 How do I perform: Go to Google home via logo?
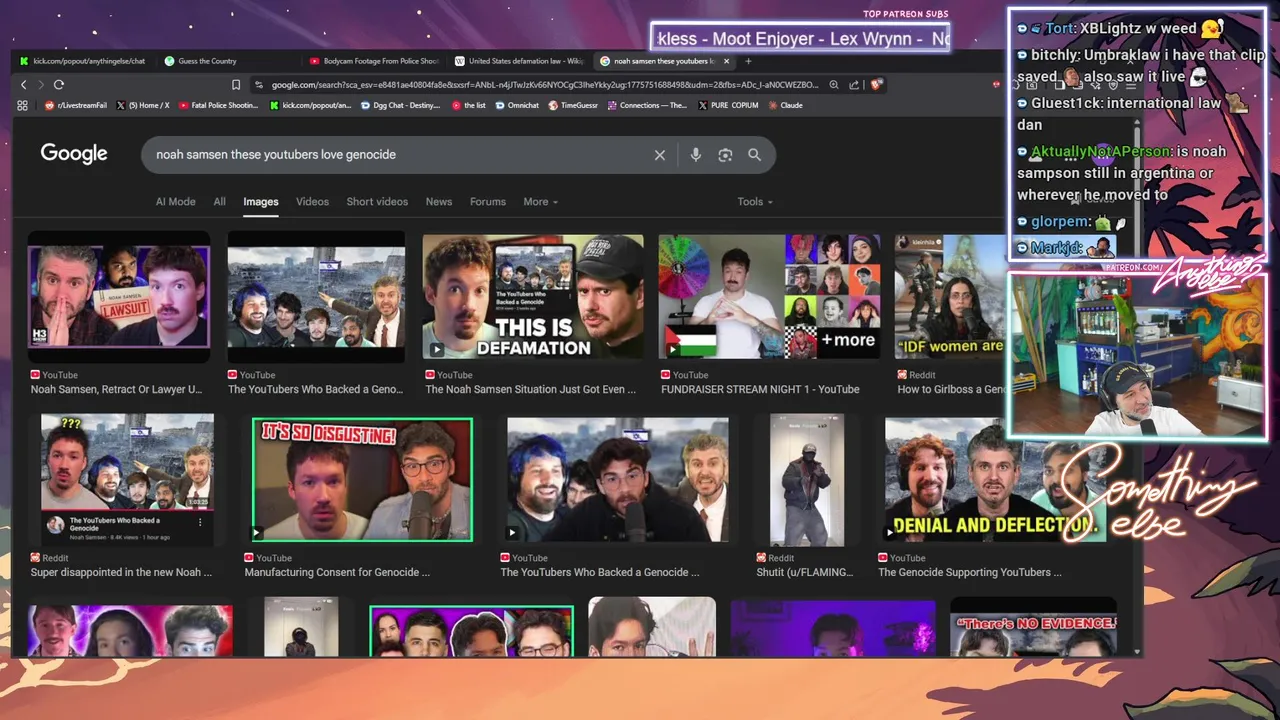(x=74, y=154)
